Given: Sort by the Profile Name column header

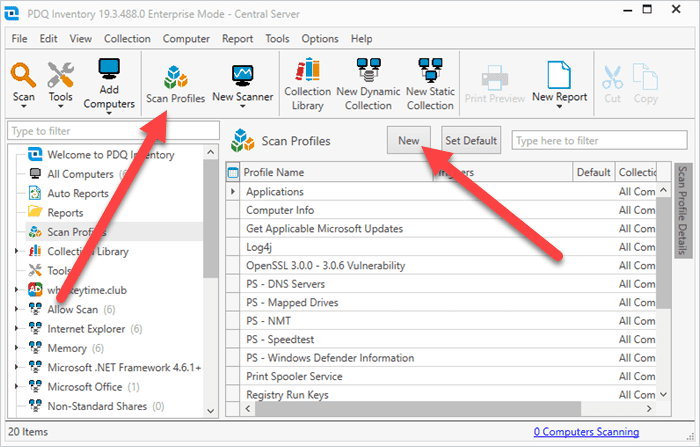Looking at the screenshot, I should 337,172.
